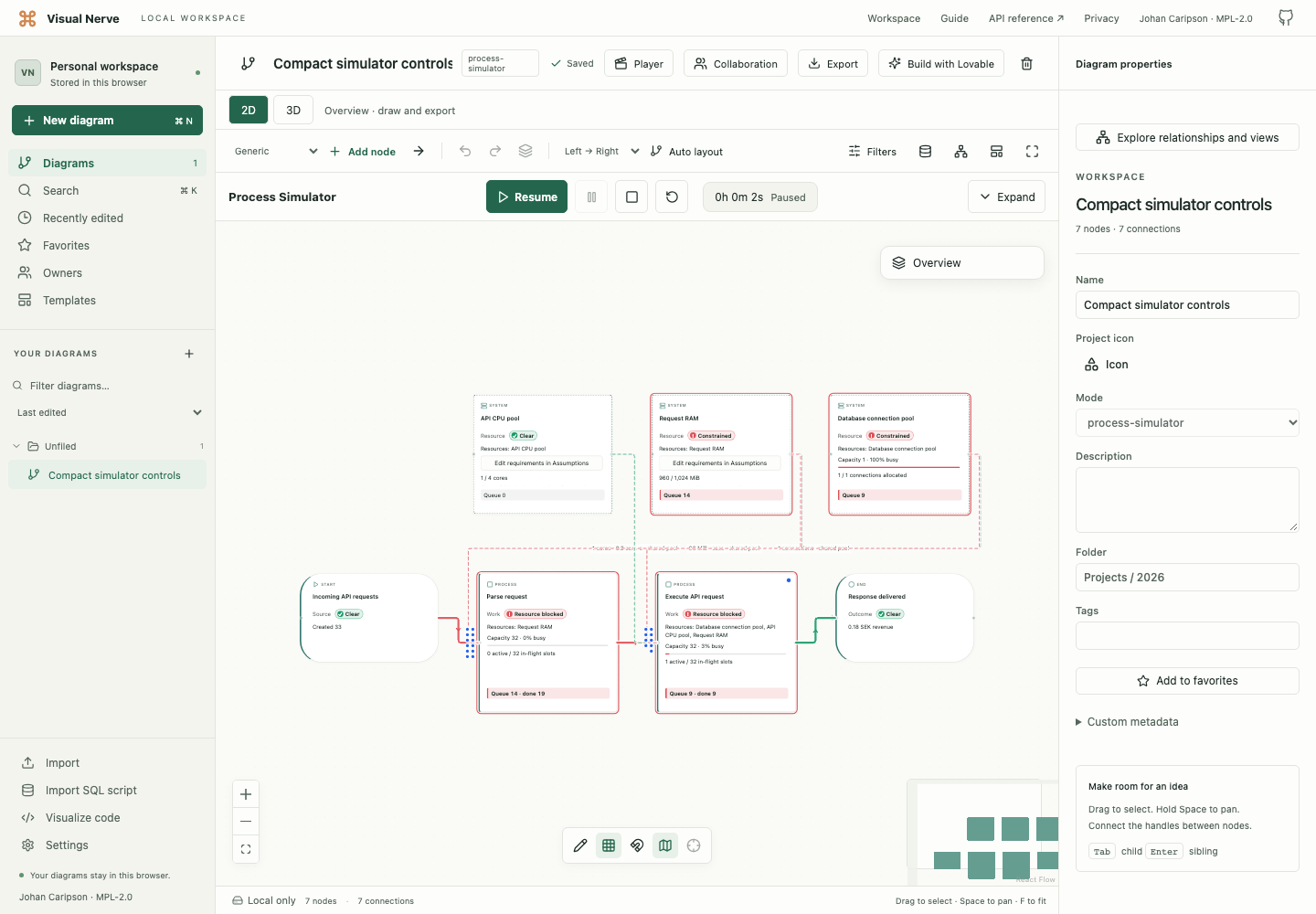This screenshot has height=914, width=1316.
Task: Open Favorites in the sidebar
Action: tap(108, 246)
